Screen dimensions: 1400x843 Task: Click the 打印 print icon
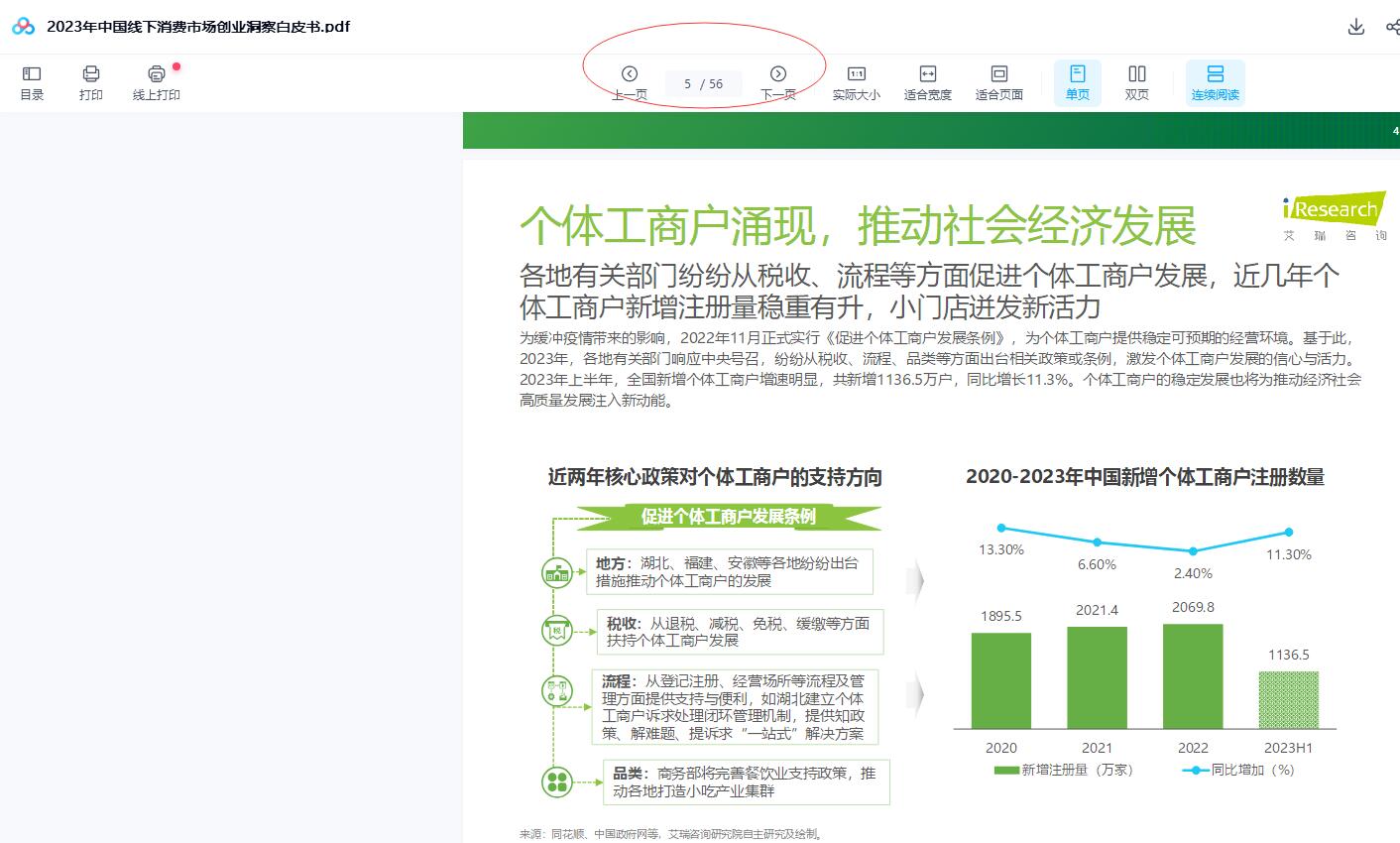coord(90,82)
